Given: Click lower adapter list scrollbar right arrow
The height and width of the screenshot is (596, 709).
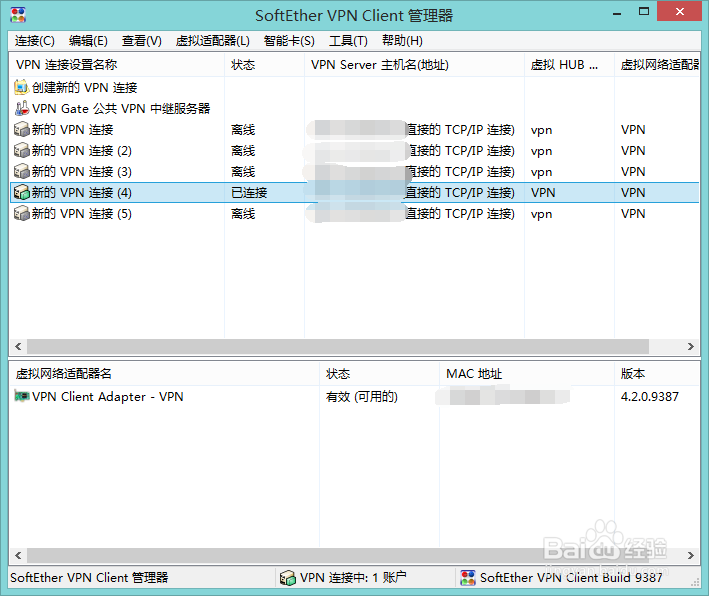Looking at the screenshot, I should click(x=691, y=555).
